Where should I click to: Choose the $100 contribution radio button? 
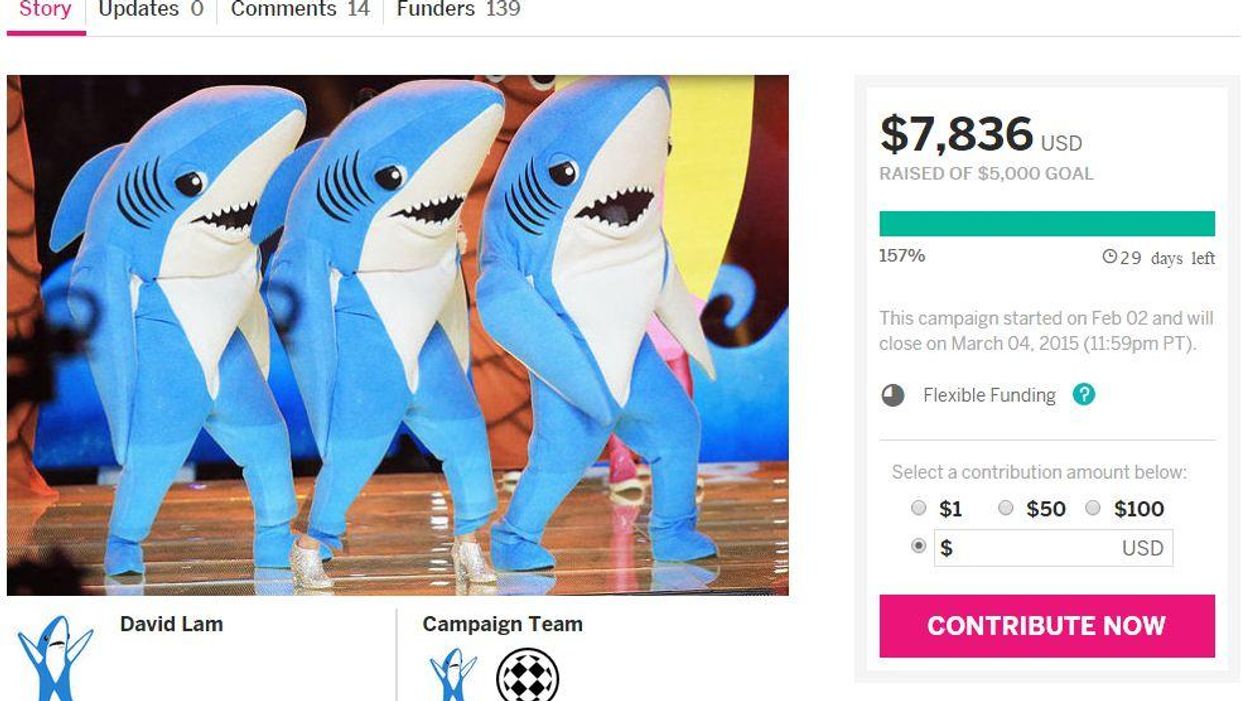coord(1093,508)
